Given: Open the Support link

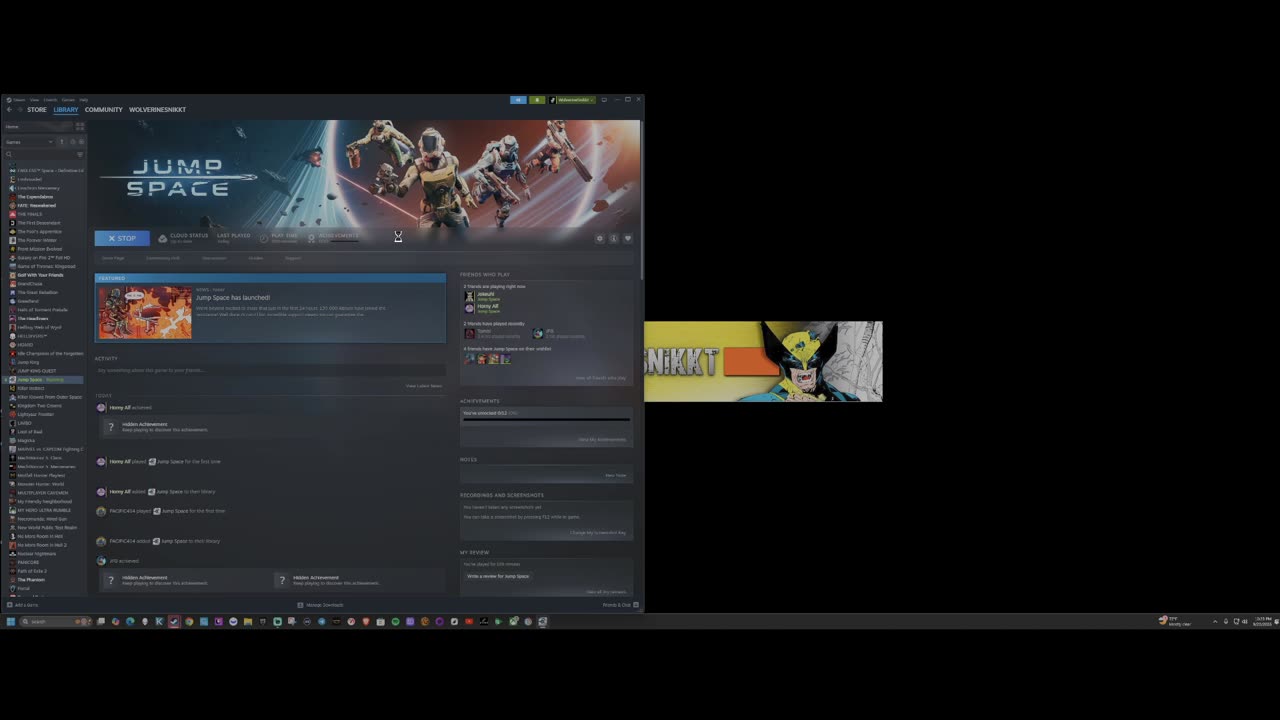Looking at the screenshot, I should [x=293, y=258].
